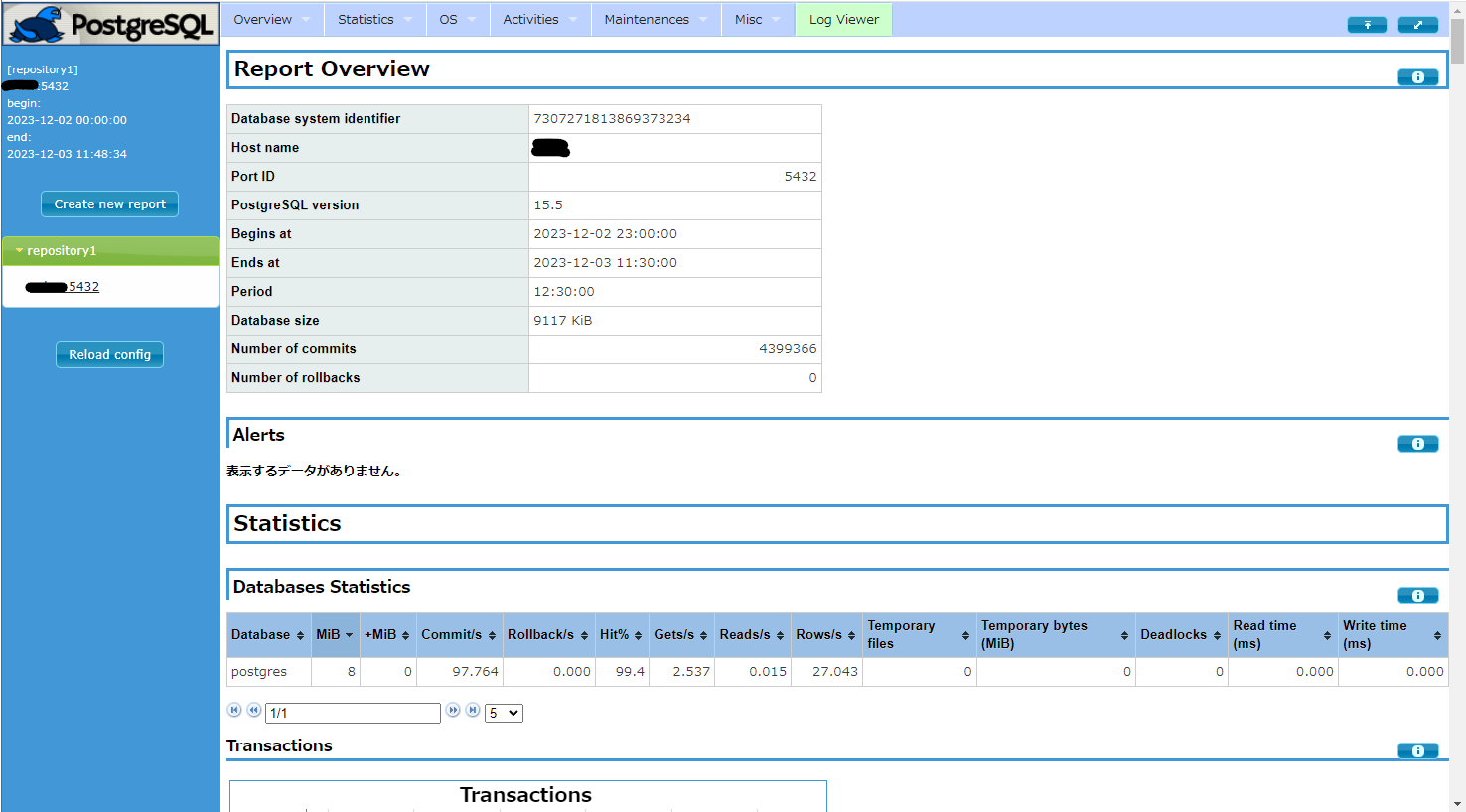The height and width of the screenshot is (812, 1466).
Task: Switch to the Log Viewer tab
Action: (844, 20)
